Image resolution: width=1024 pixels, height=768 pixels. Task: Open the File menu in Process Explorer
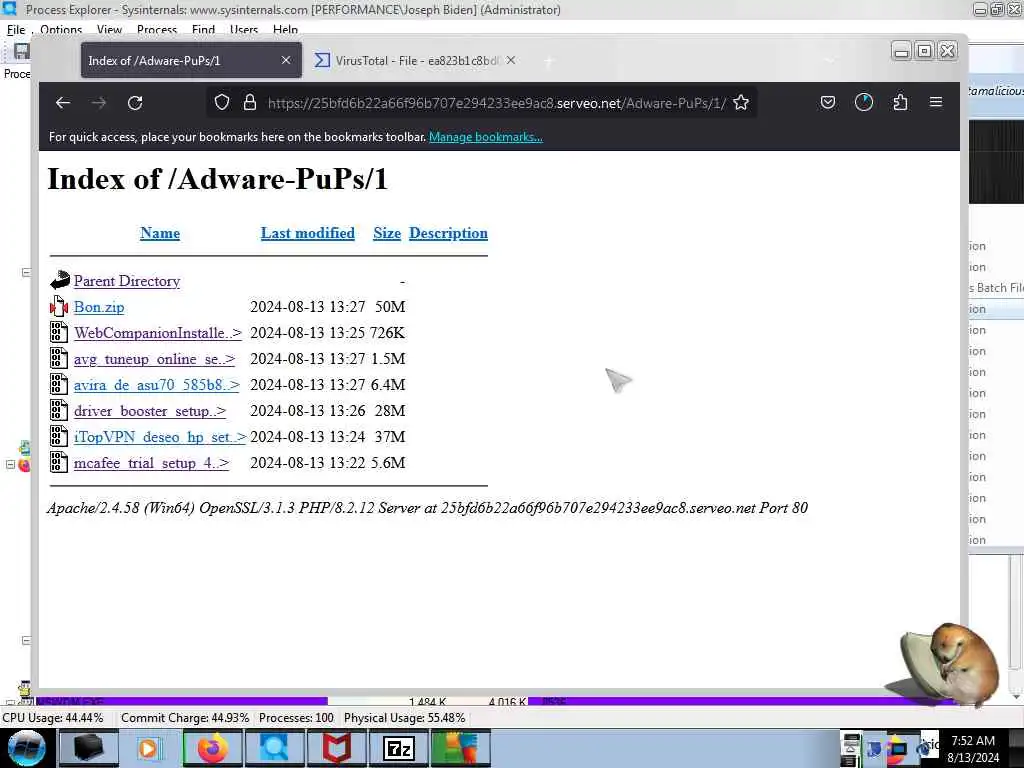16,29
